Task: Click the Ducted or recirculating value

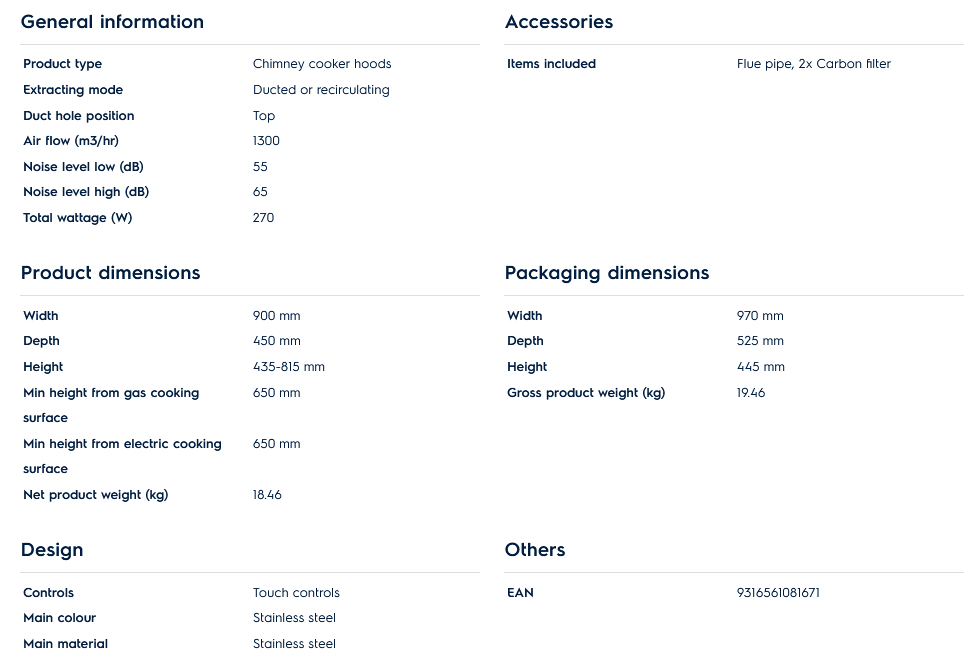Action: point(321,90)
